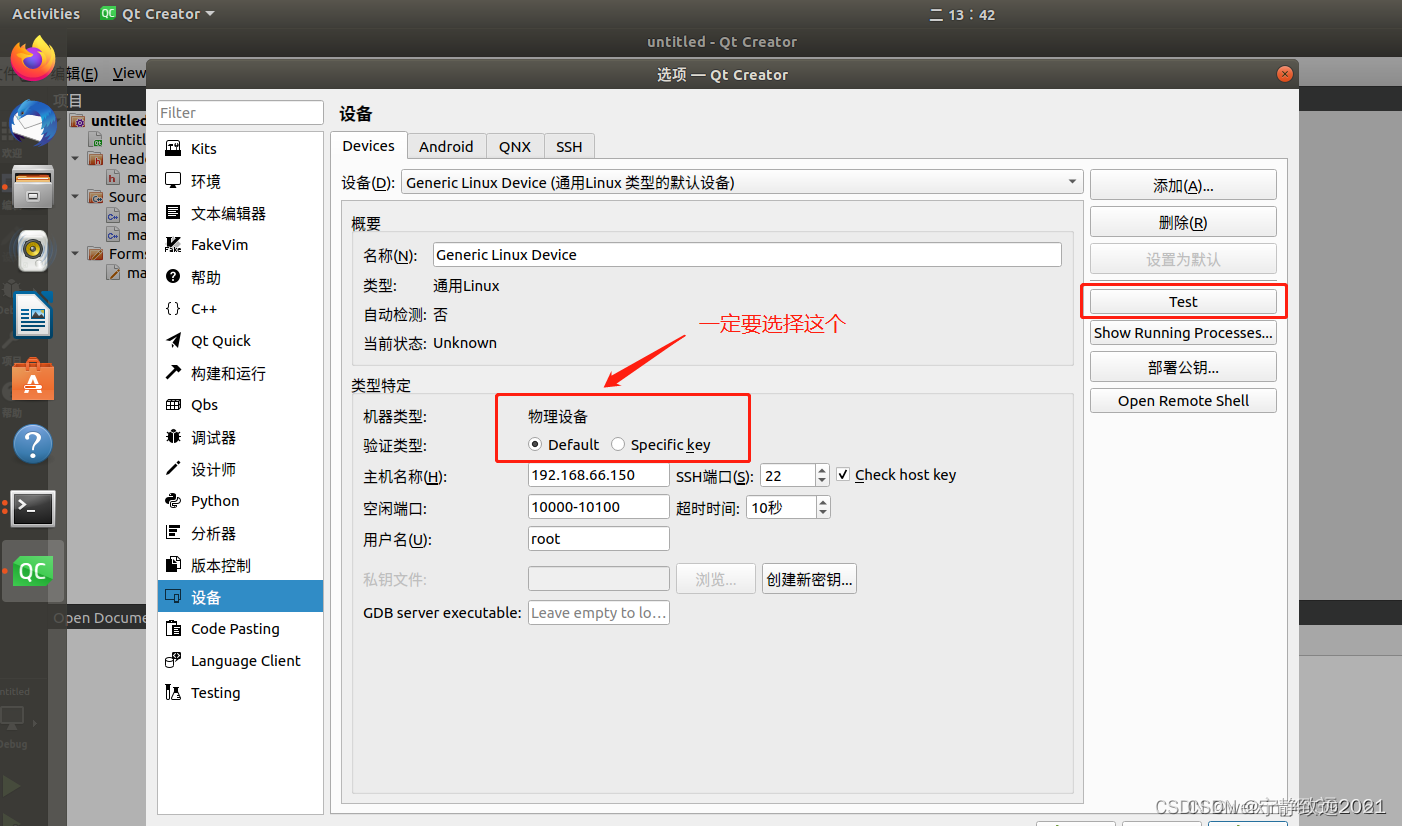
Task: Select the 环境 category icon
Action: 173,180
